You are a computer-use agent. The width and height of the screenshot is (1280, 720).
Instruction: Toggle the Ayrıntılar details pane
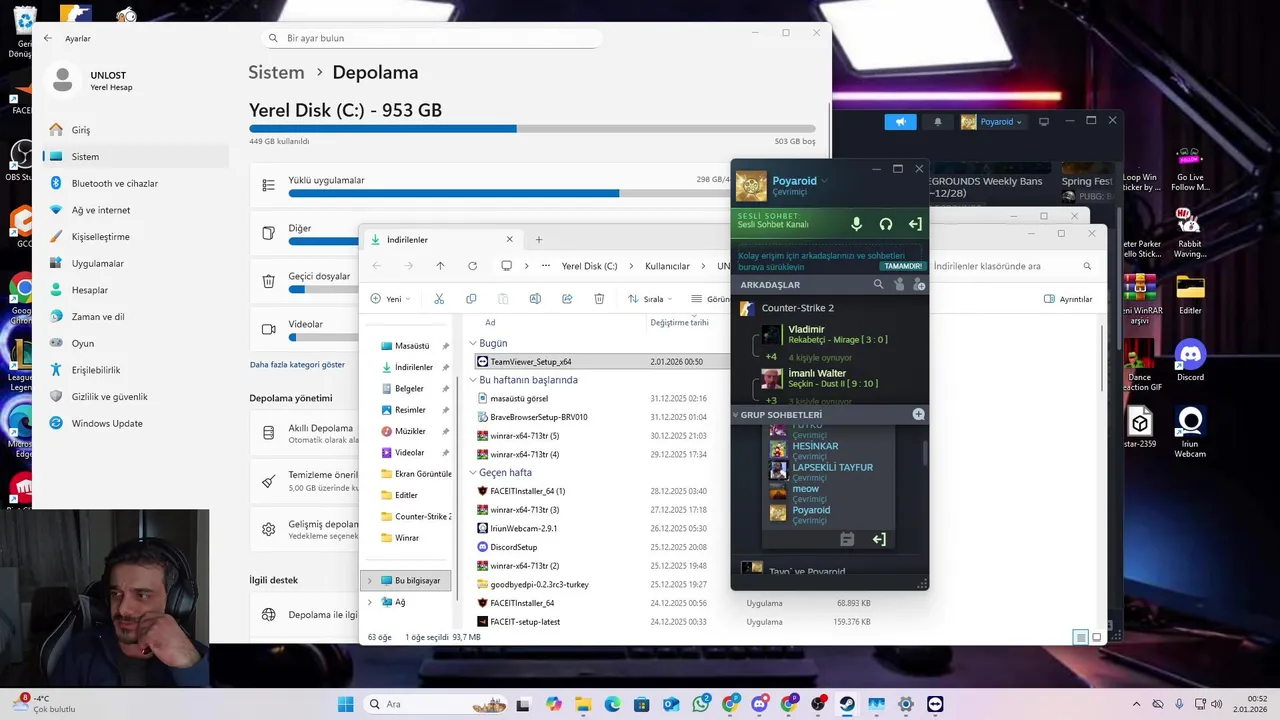click(x=1068, y=299)
